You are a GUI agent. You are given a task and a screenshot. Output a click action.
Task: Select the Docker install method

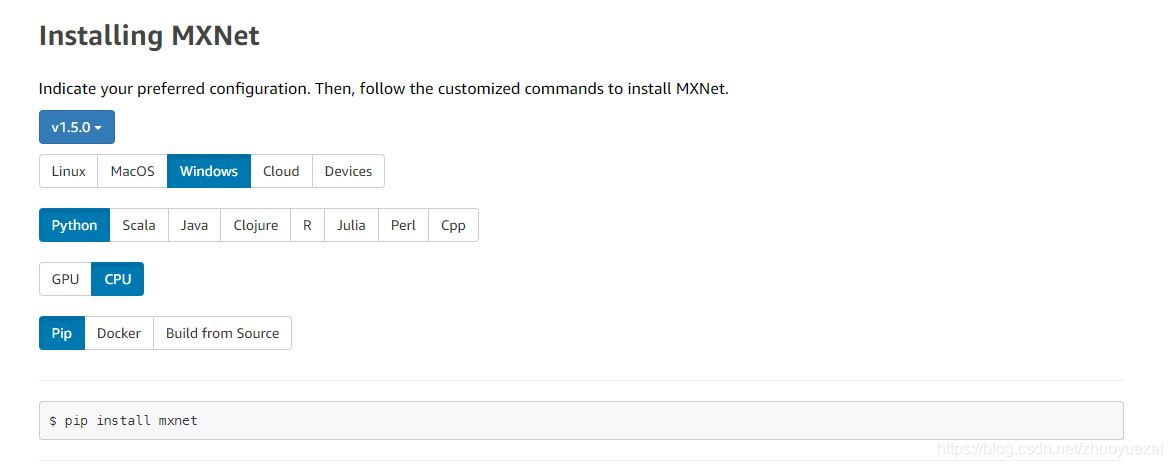pyautogui.click(x=119, y=333)
